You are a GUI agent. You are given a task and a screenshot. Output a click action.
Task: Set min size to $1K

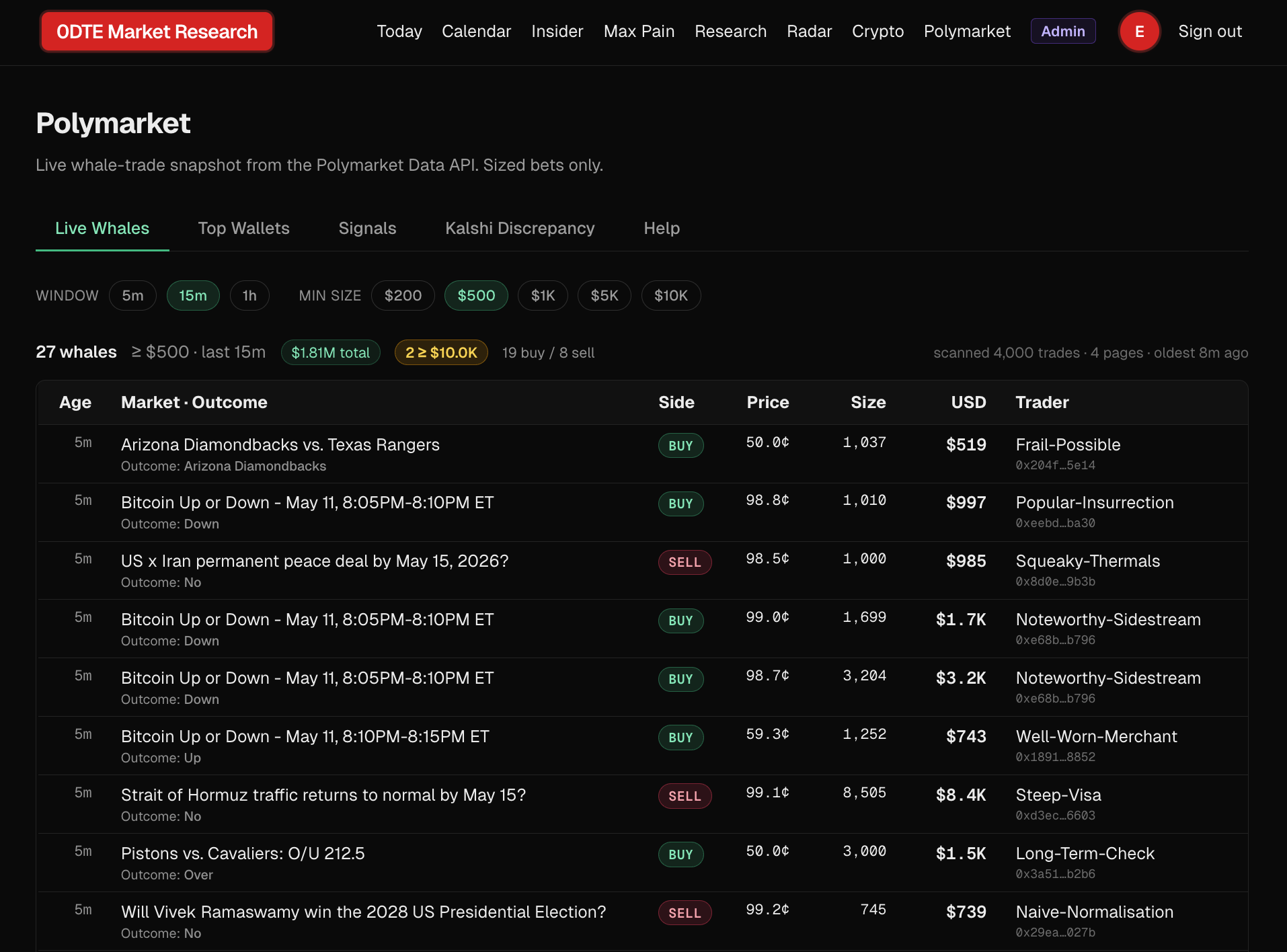coord(543,296)
